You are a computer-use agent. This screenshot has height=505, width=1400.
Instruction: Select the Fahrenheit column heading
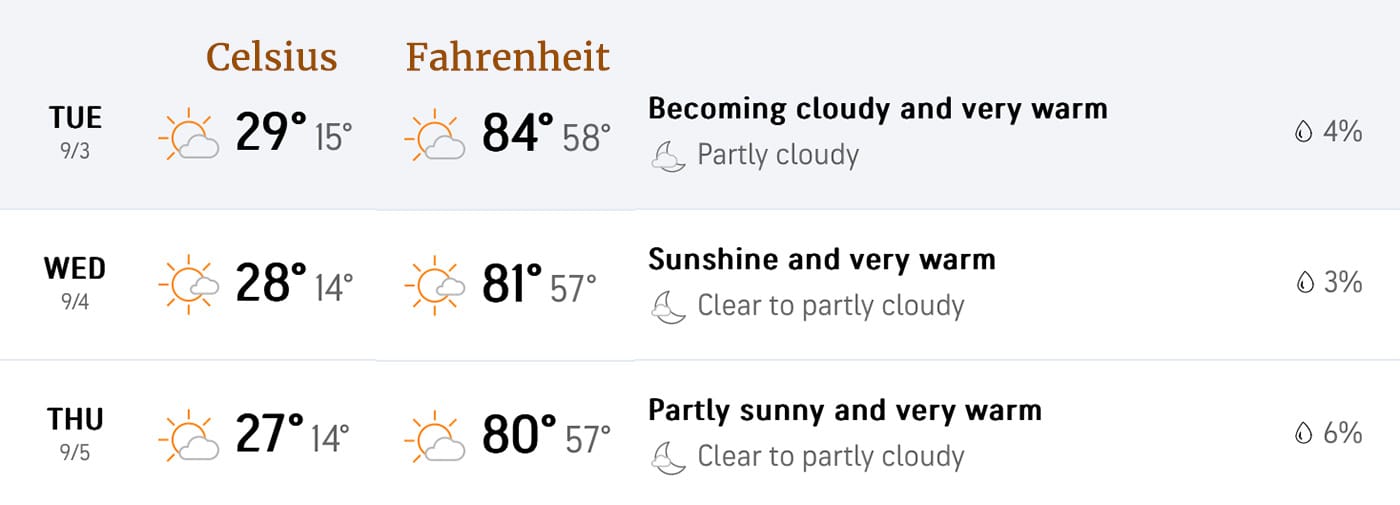507,57
